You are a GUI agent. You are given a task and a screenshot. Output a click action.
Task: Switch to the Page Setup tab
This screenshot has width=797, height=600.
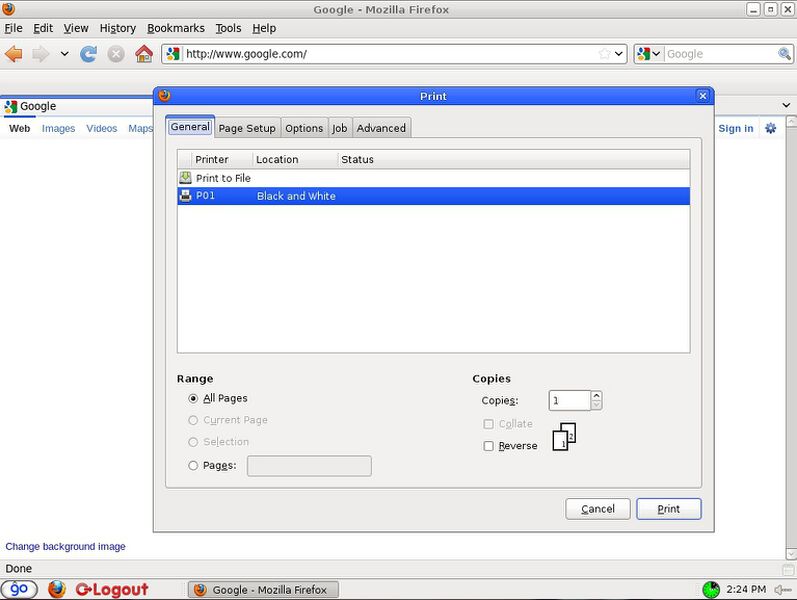[x=247, y=128]
